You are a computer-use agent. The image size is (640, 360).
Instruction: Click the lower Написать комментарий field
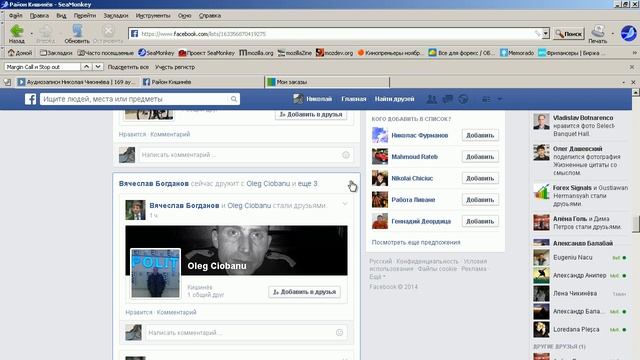click(x=241, y=333)
